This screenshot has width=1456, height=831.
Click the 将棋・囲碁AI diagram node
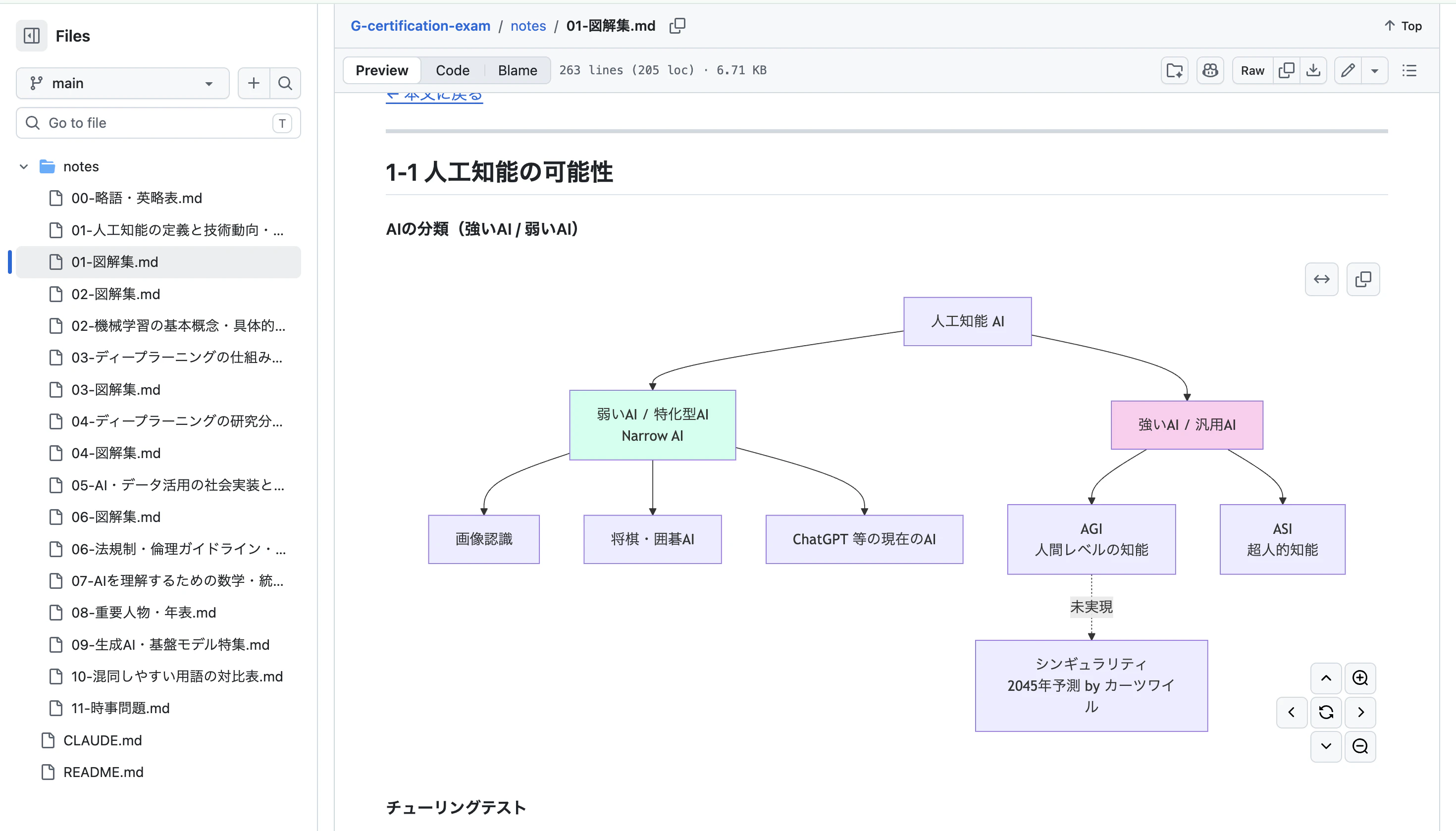click(652, 539)
